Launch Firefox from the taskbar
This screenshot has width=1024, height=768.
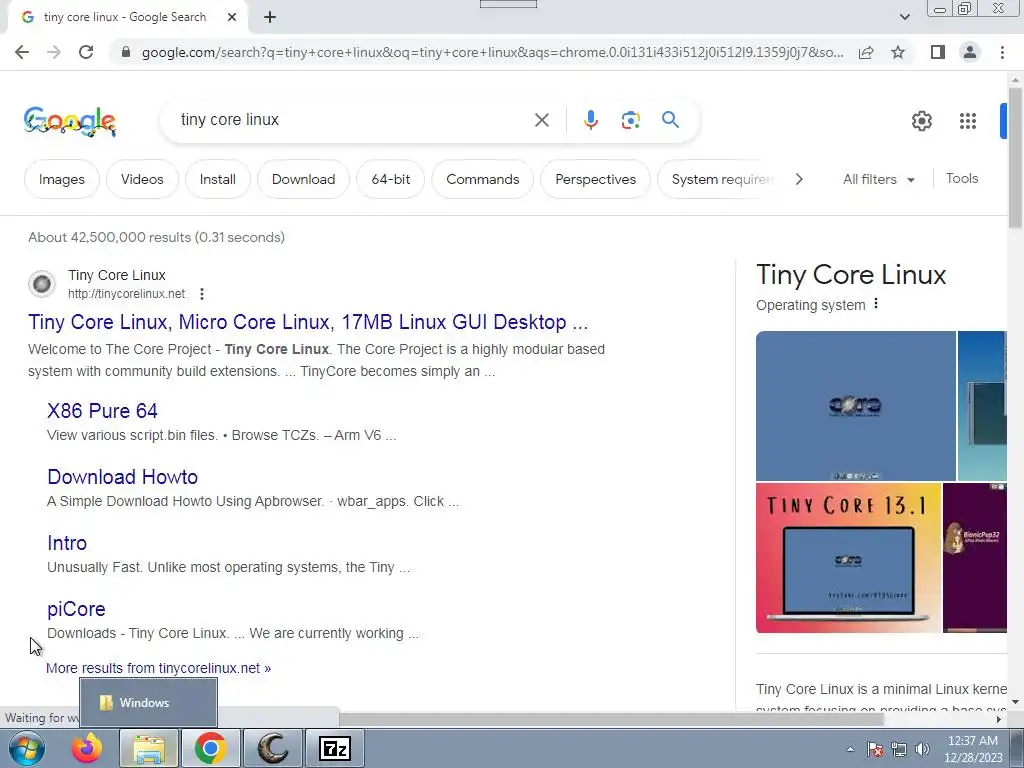87,748
